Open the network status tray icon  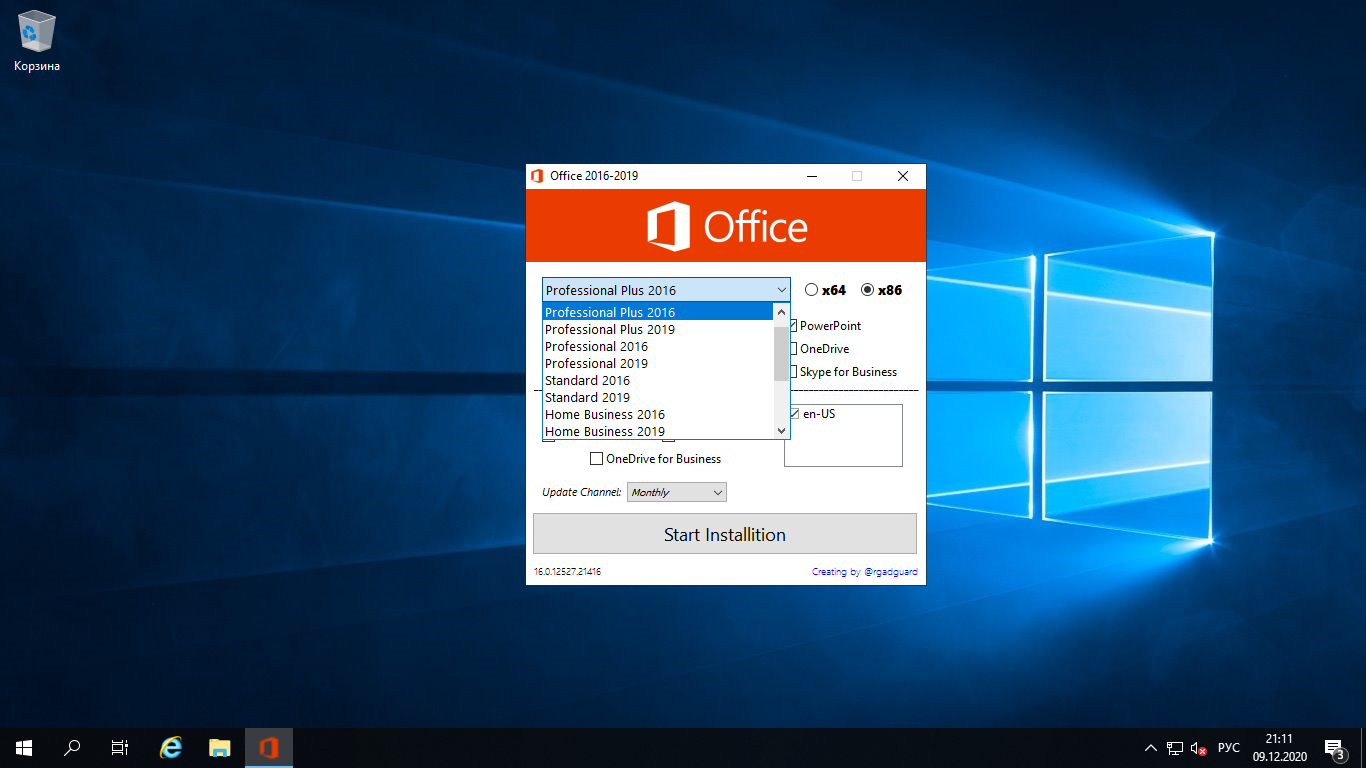point(1175,747)
